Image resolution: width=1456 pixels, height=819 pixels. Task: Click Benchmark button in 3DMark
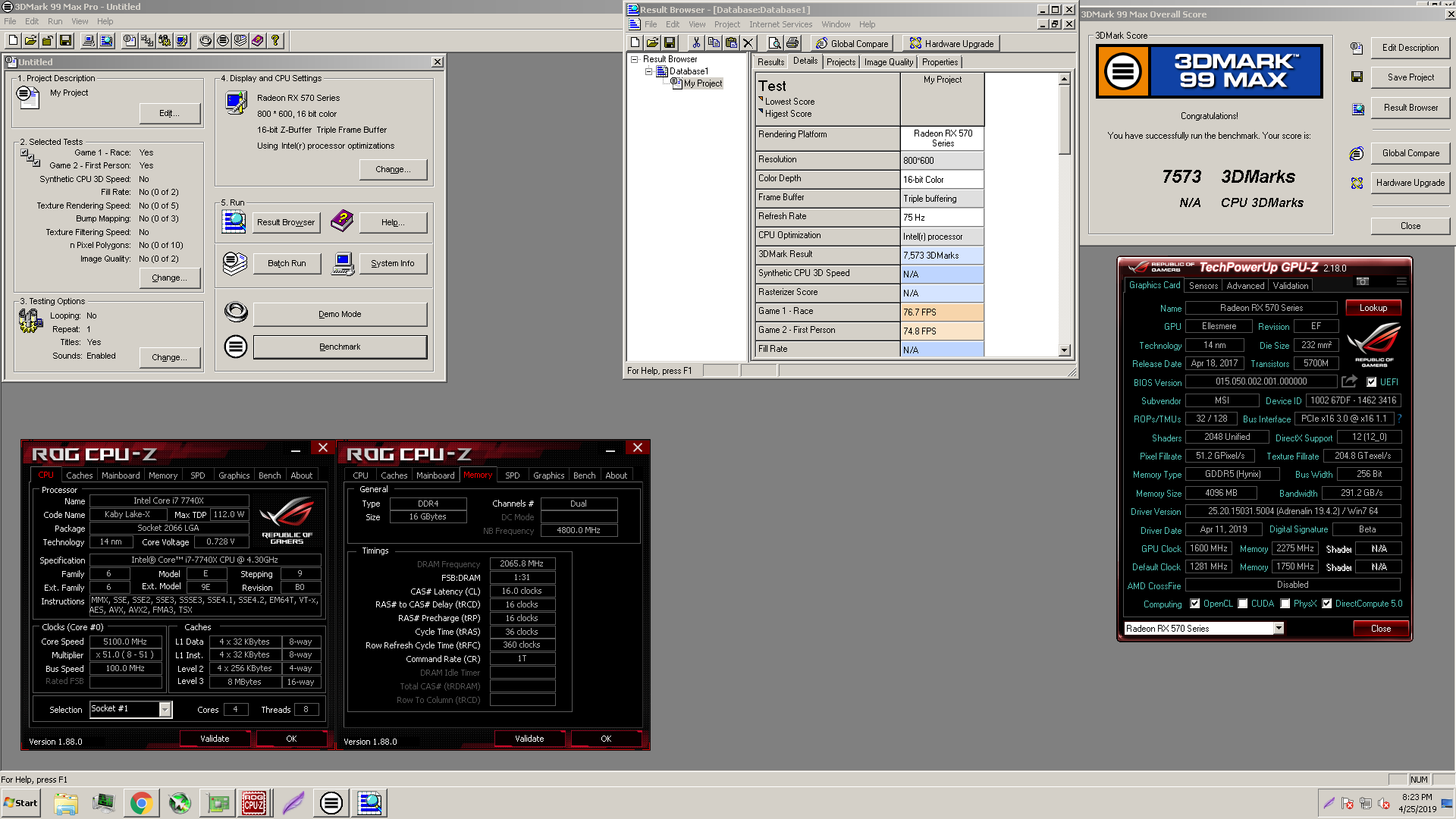tap(340, 347)
